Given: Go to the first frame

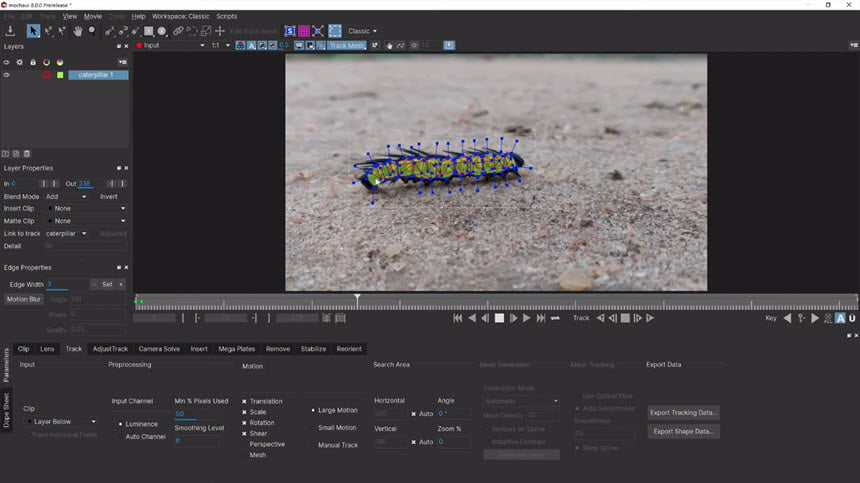Looking at the screenshot, I should tap(457, 318).
